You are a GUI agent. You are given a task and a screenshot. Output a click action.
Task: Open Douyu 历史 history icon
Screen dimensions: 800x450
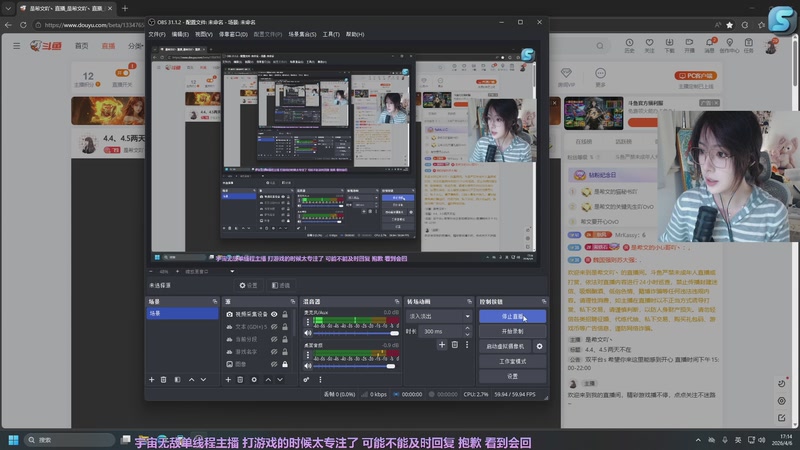click(630, 45)
